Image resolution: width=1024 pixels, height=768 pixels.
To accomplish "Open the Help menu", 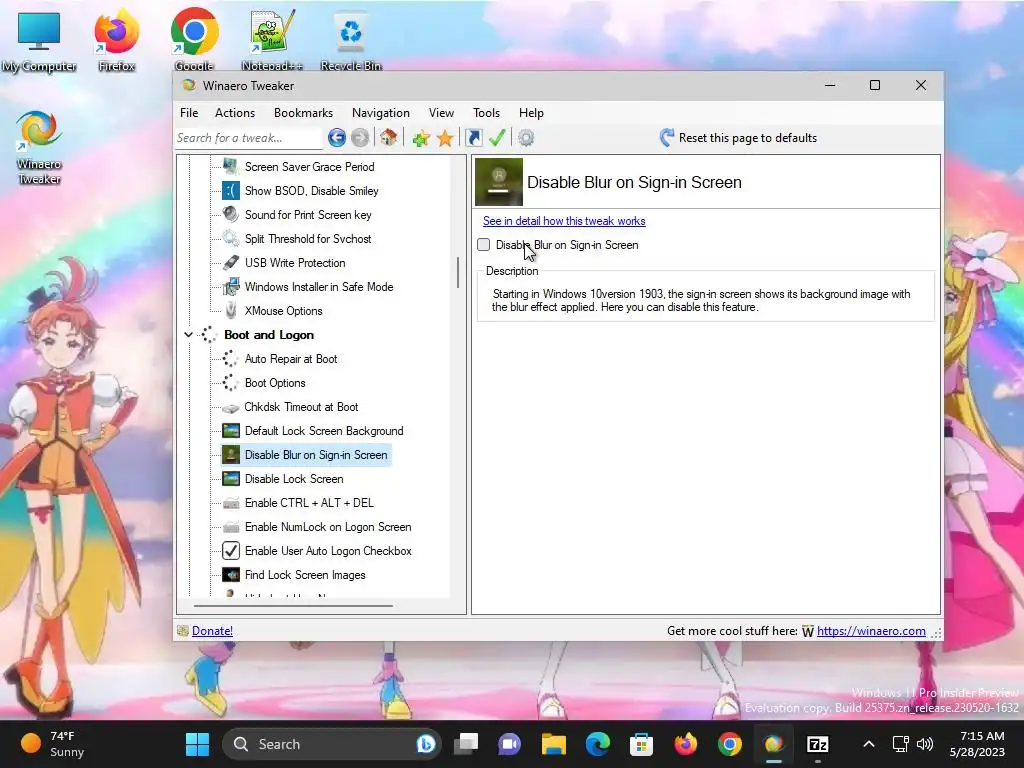I will point(531,113).
